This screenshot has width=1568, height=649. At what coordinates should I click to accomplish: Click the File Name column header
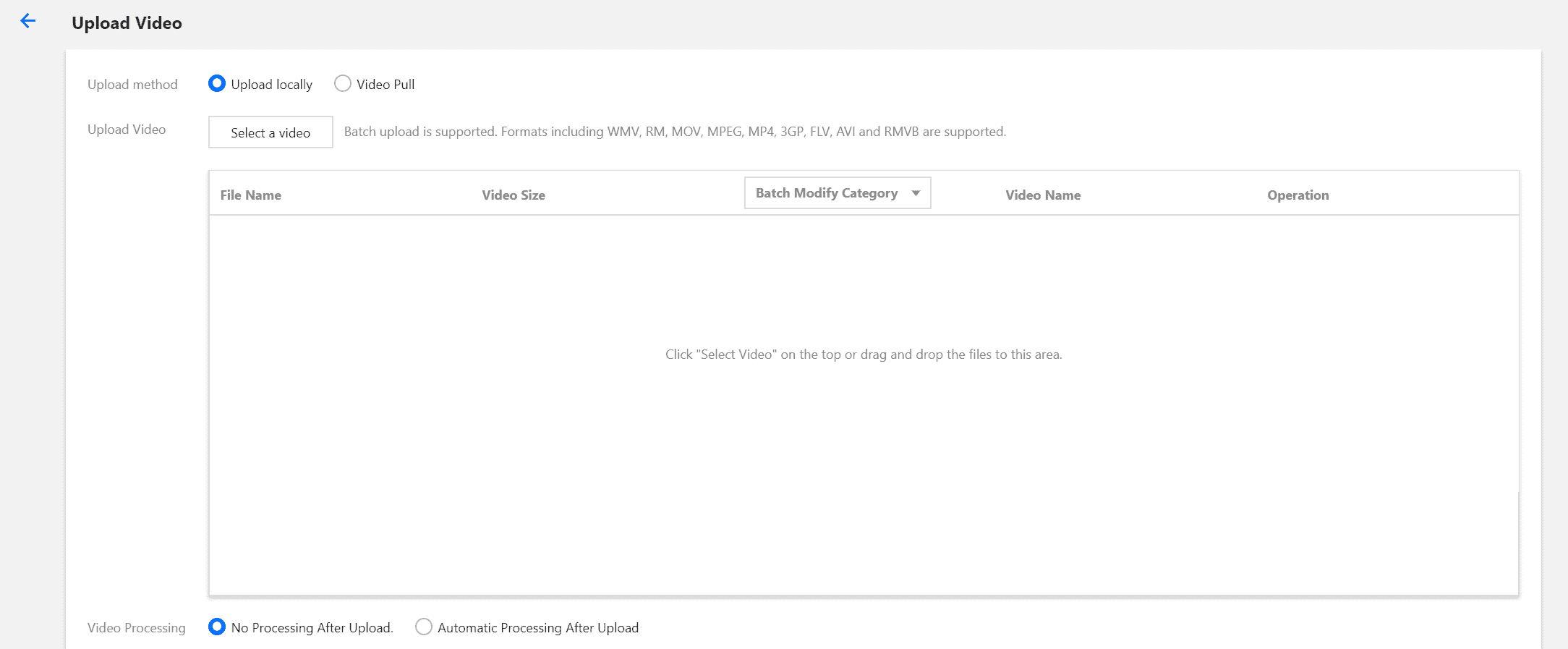coord(251,195)
